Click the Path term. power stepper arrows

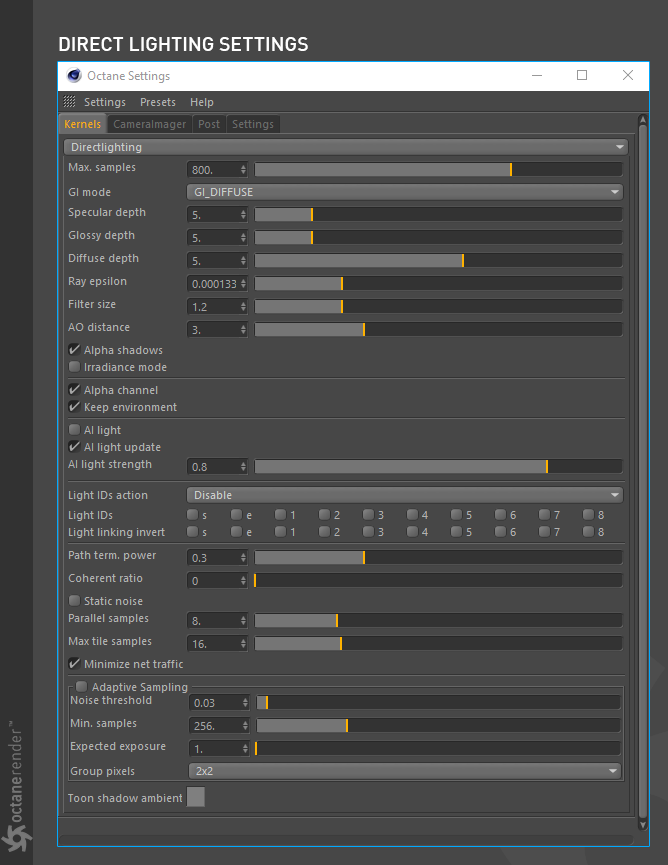243,558
